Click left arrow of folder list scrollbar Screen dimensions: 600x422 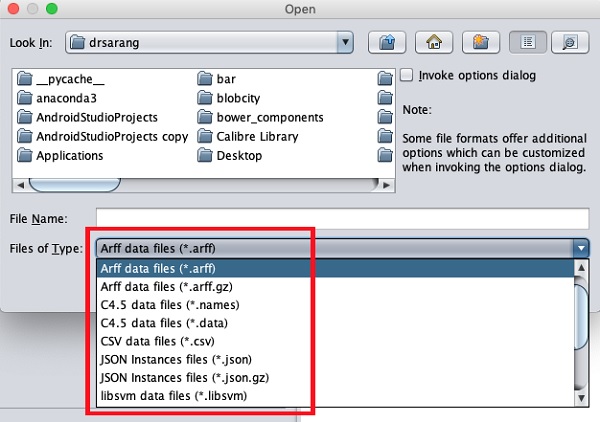21,185
